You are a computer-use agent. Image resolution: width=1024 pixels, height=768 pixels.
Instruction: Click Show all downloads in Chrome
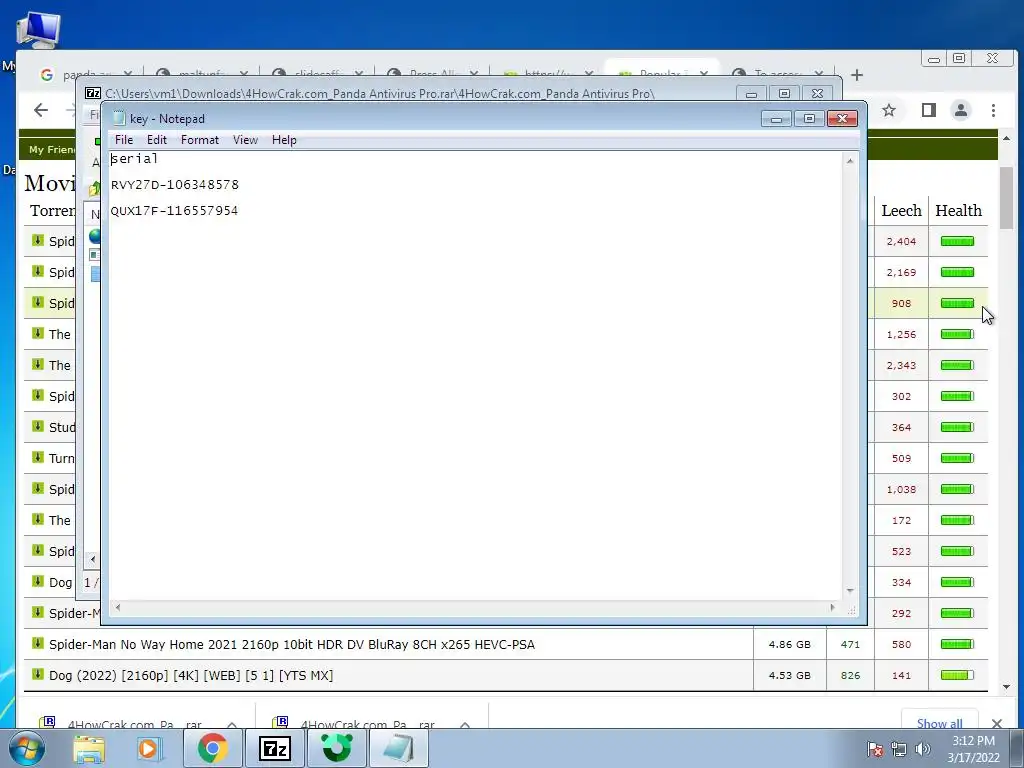point(939,723)
